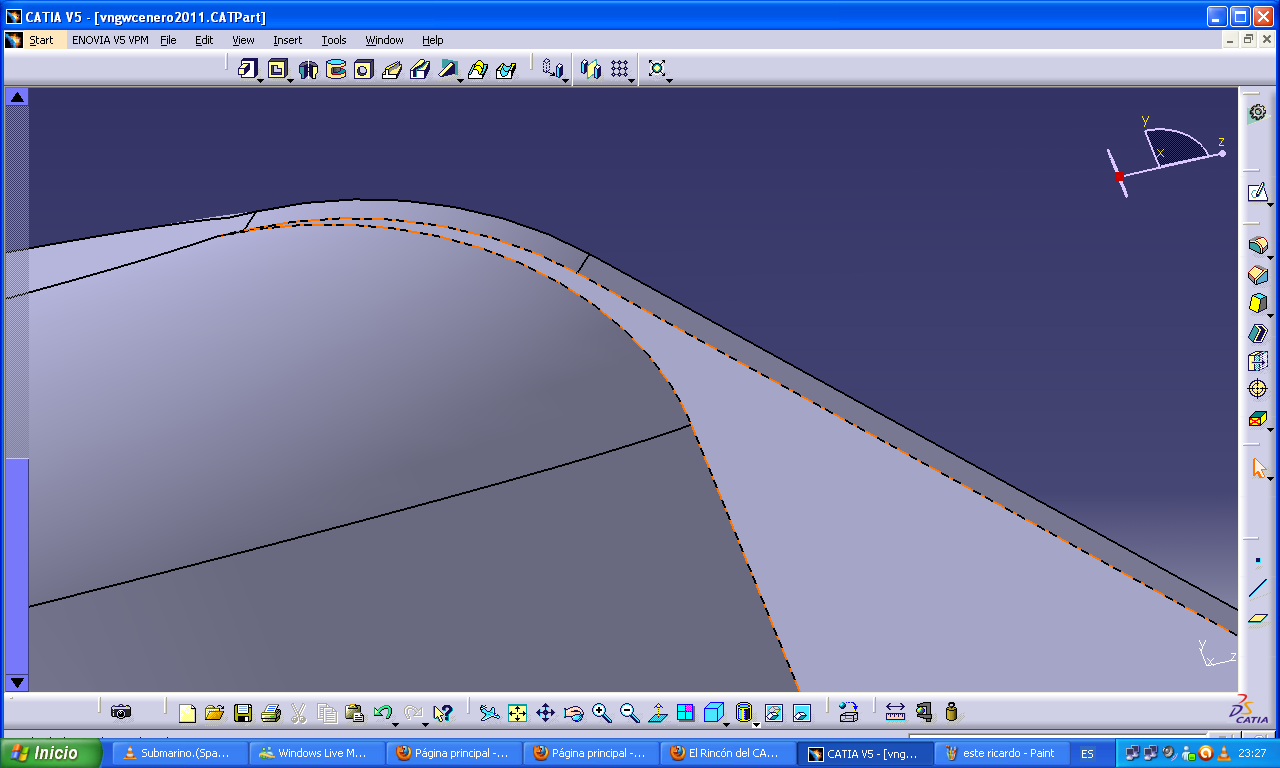Viewport: 1280px width, 768px height.
Task: Expand the Rectangular Pattern dropdown arrow
Action: click(x=633, y=80)
